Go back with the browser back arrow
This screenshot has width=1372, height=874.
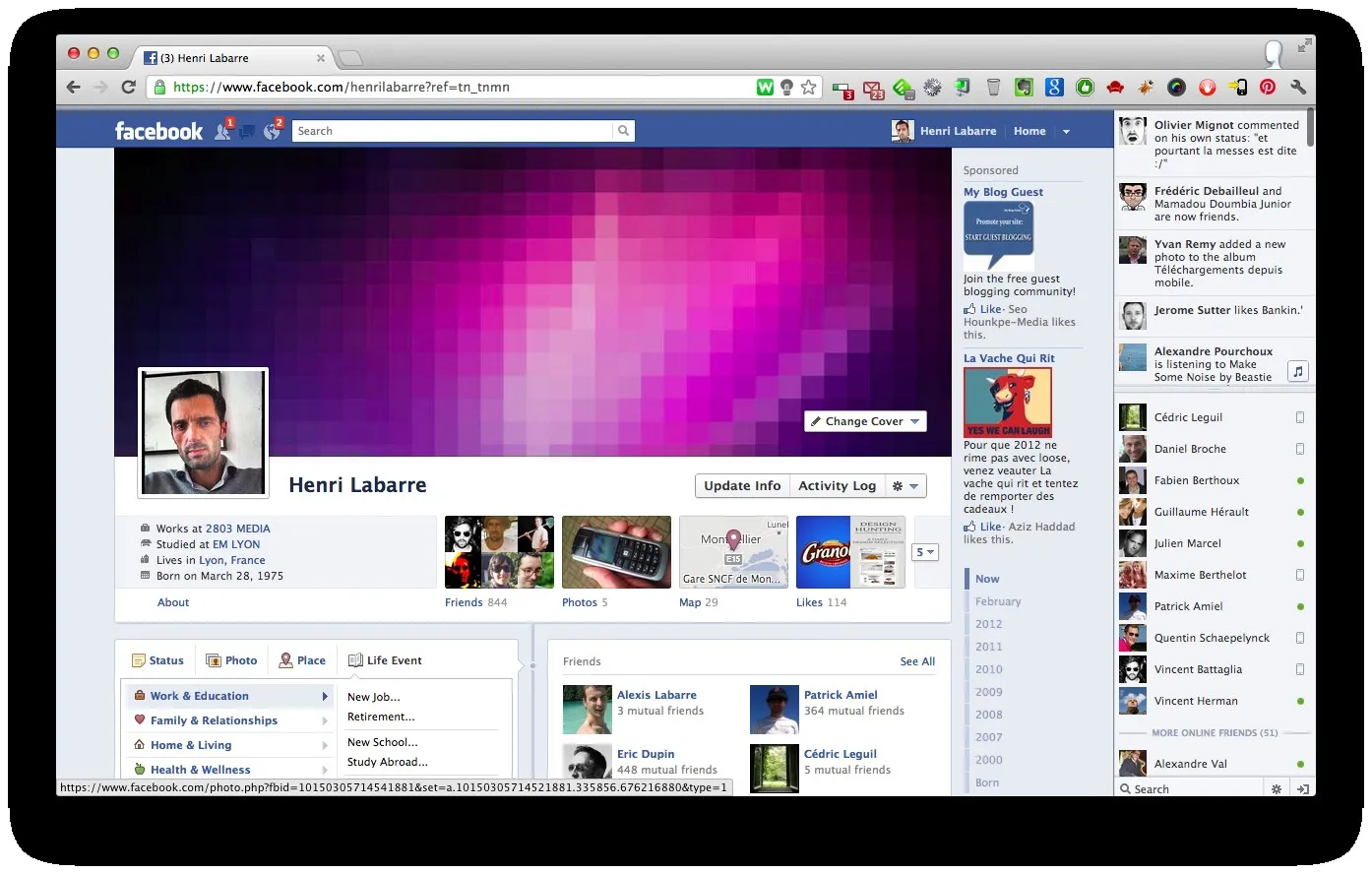click(x=74, y=87)
